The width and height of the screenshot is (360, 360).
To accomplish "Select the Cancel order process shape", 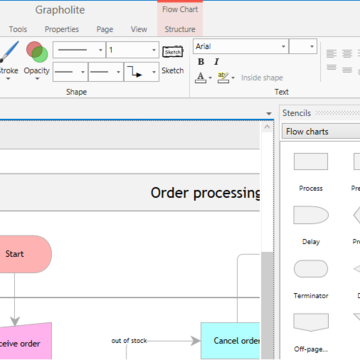I will coord(230,341).
